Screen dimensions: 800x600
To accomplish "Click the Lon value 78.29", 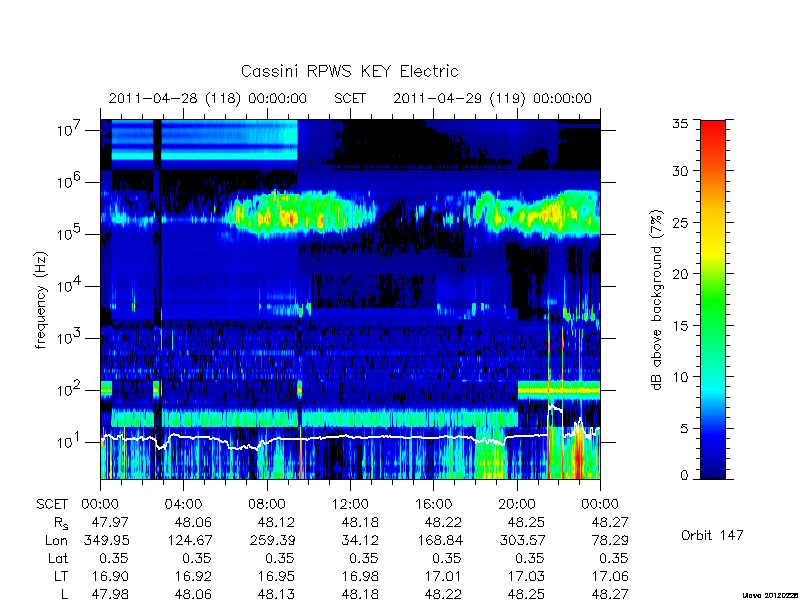I will point(610,540).
